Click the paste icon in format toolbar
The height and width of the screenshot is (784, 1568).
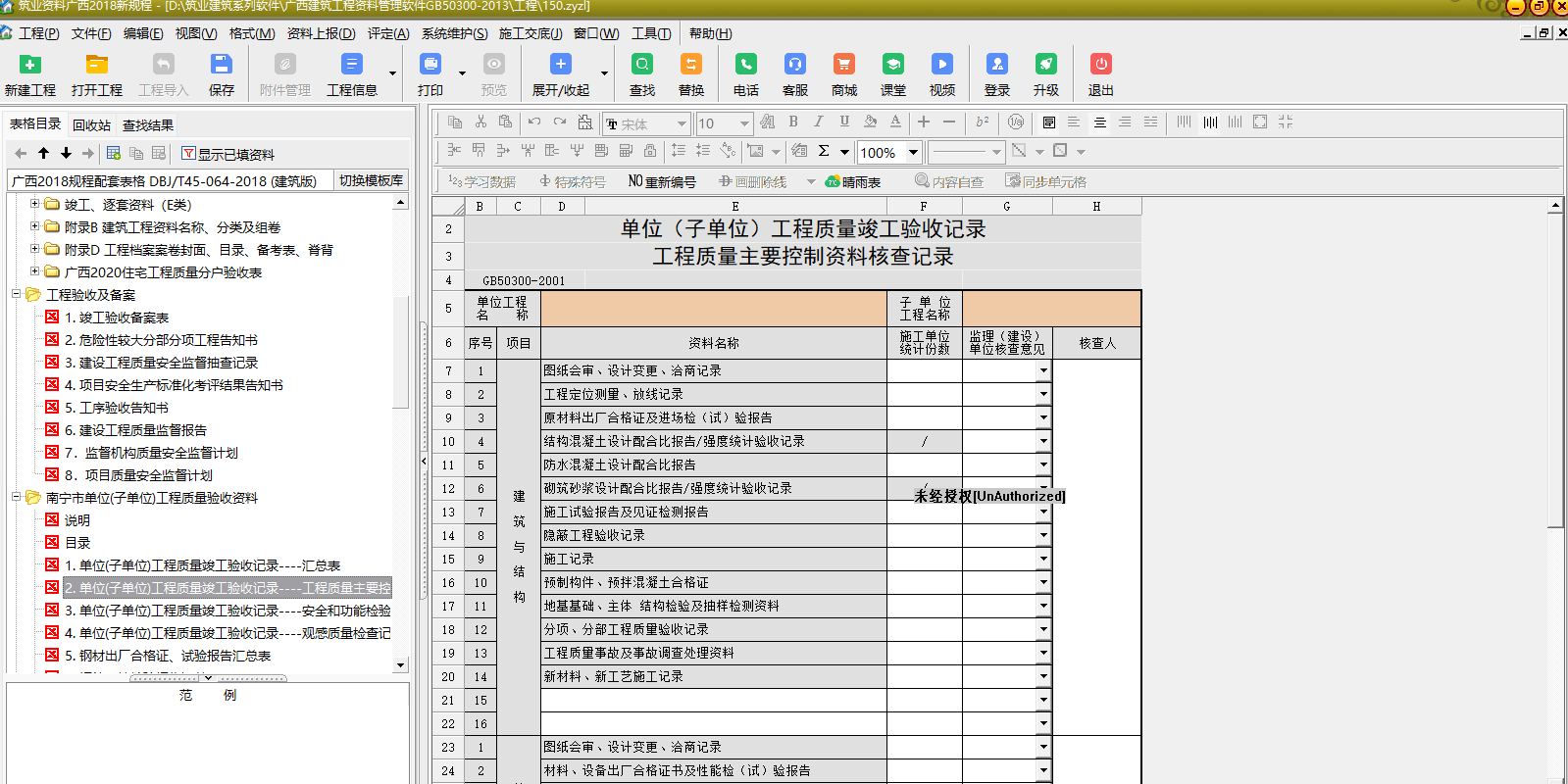tap(505, 122)
